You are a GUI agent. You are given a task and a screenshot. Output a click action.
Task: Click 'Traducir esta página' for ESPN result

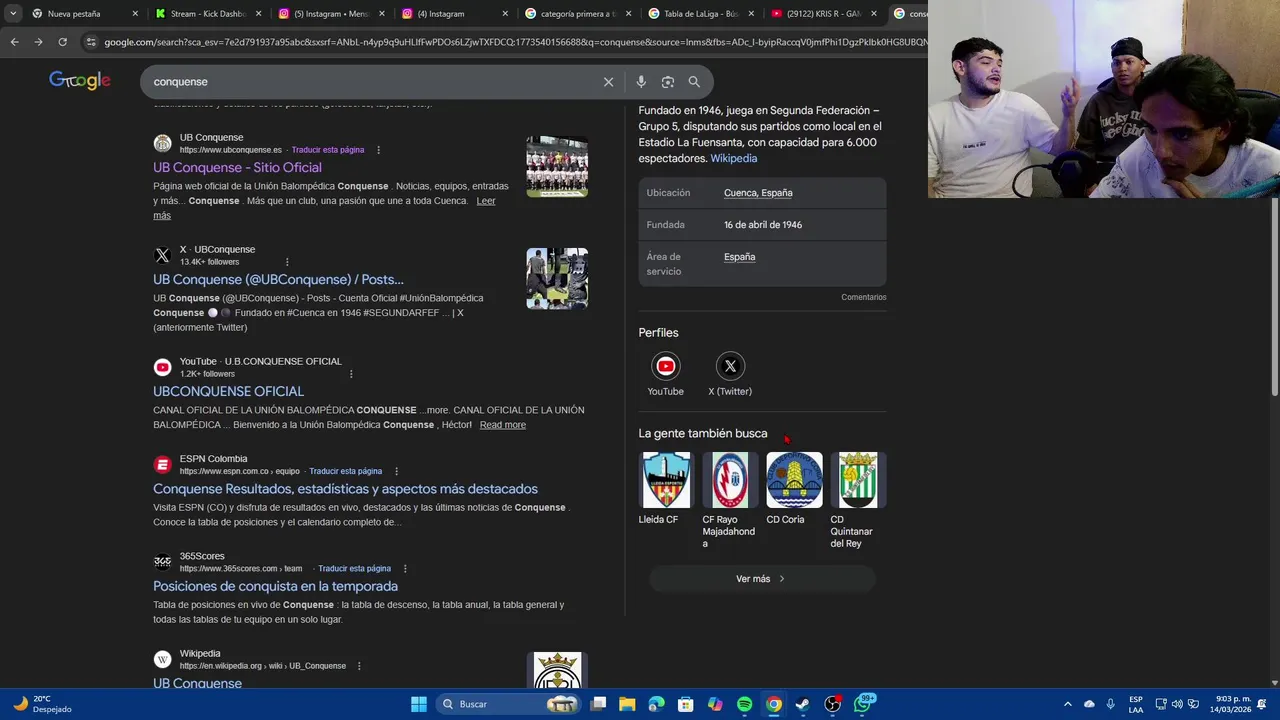coord(345,471)
